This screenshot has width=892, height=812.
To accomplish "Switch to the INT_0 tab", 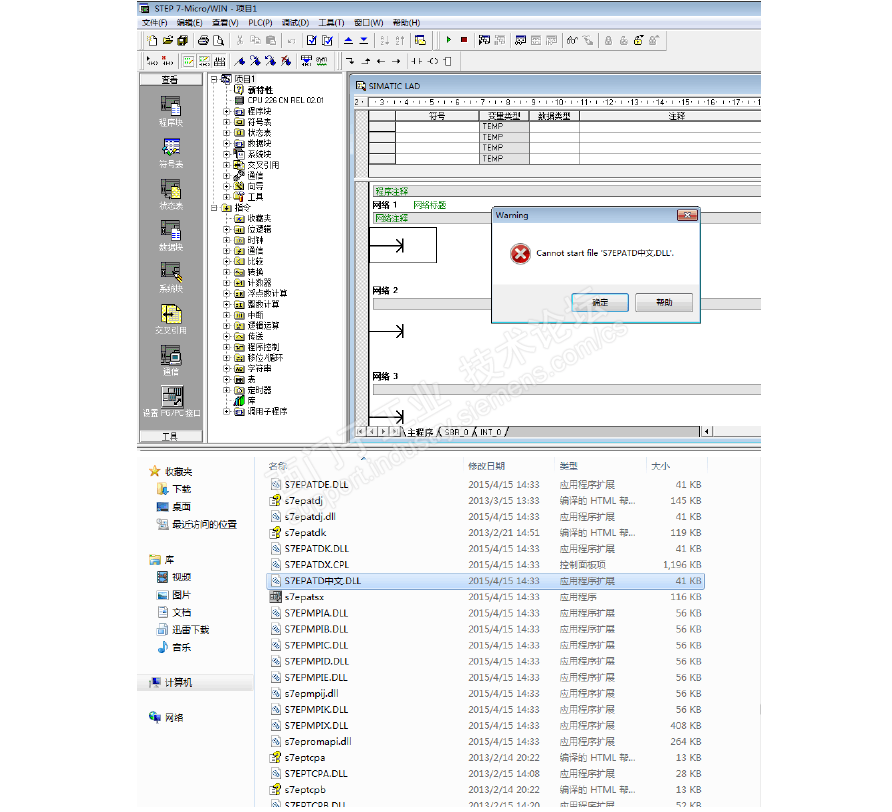I will click(490, 432).
